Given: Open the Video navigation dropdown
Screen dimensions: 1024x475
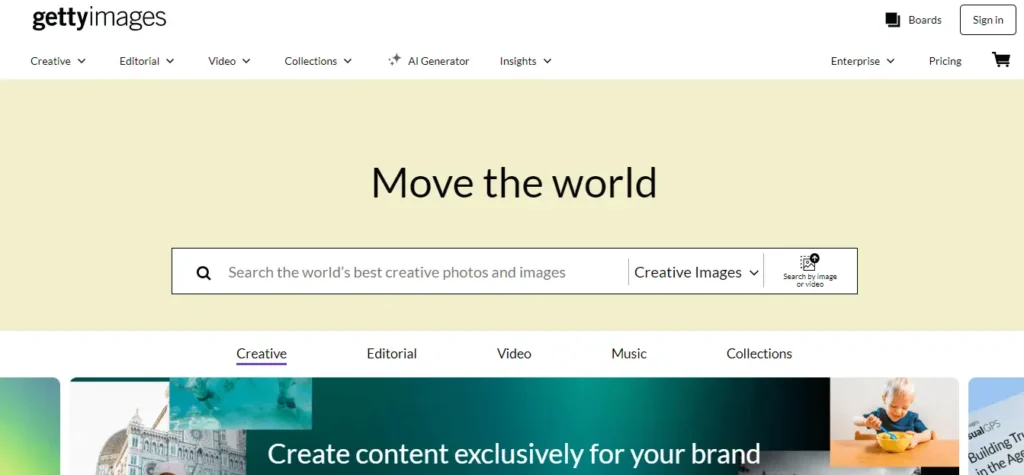Looking at the screenshot, I should [x=229, y=61].
